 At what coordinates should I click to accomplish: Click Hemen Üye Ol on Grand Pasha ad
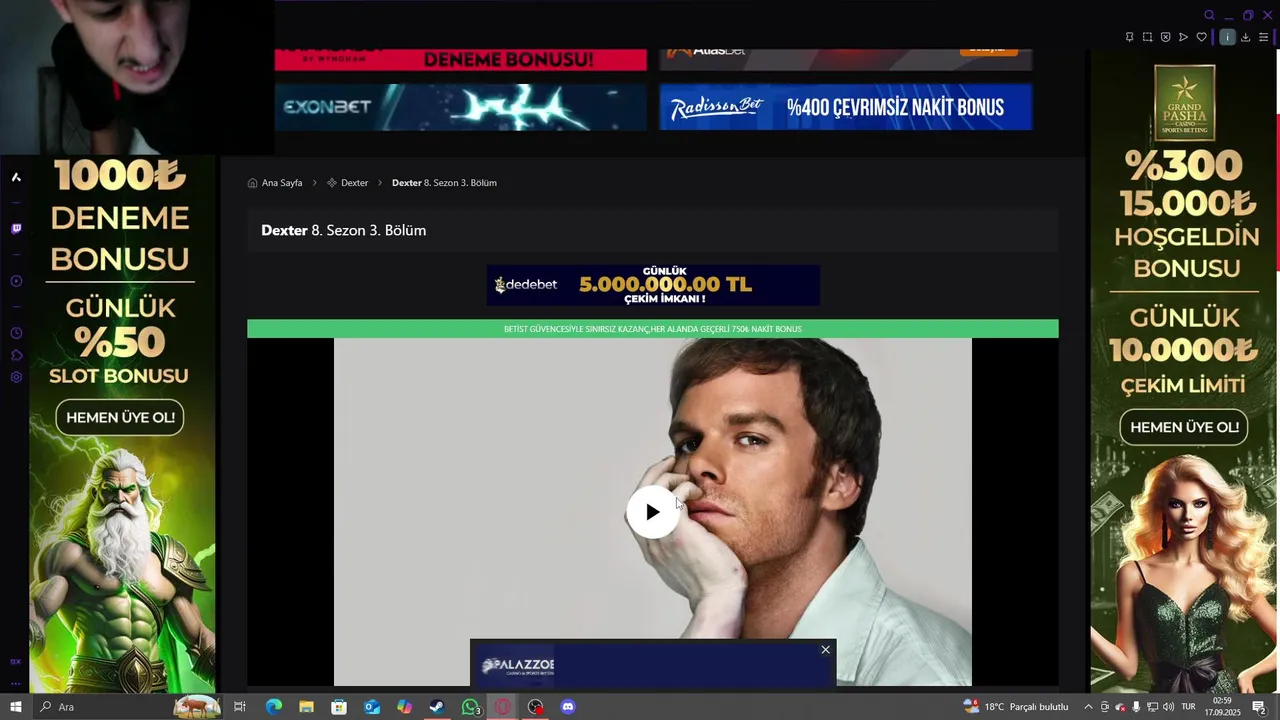pos(1184,427)
